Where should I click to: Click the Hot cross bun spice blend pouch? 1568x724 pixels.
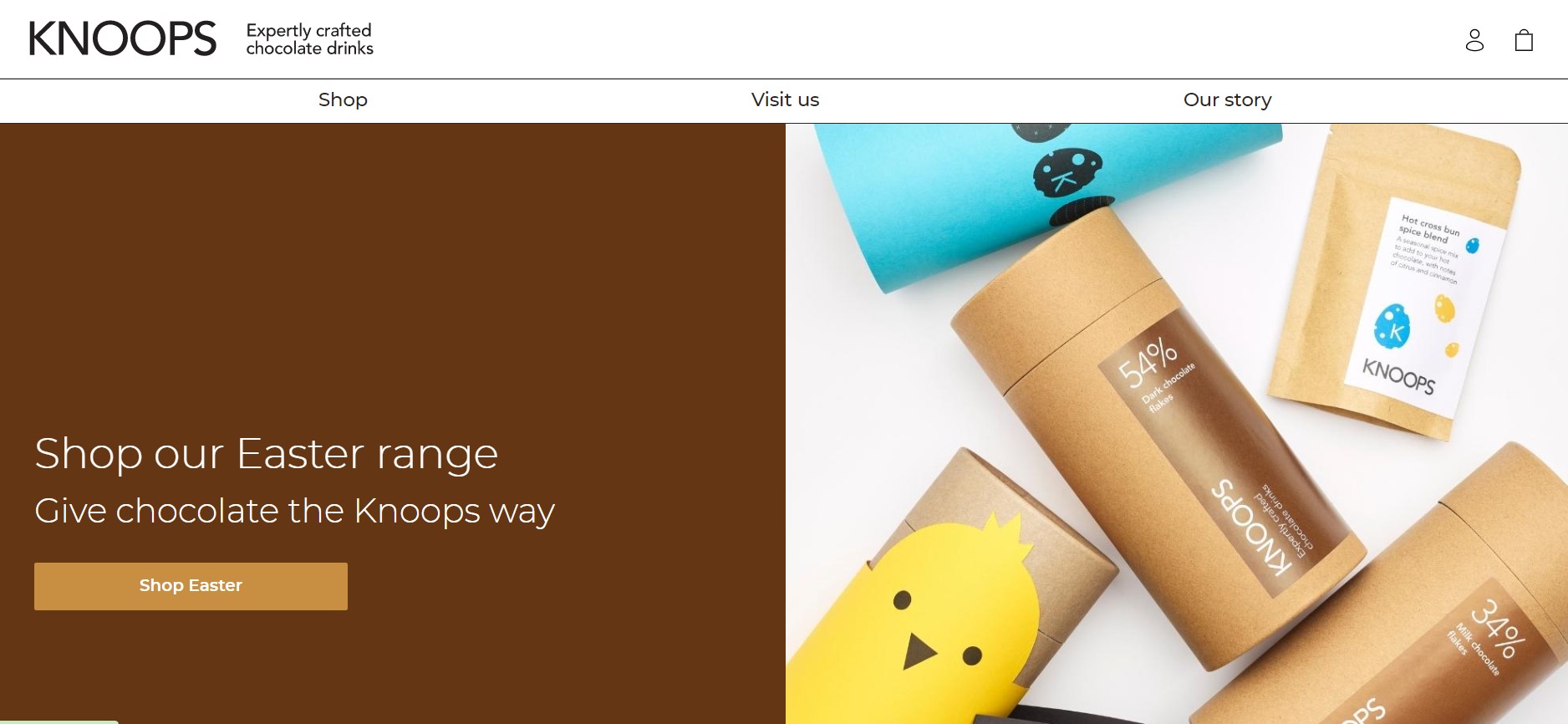[x=1396, y=284]
